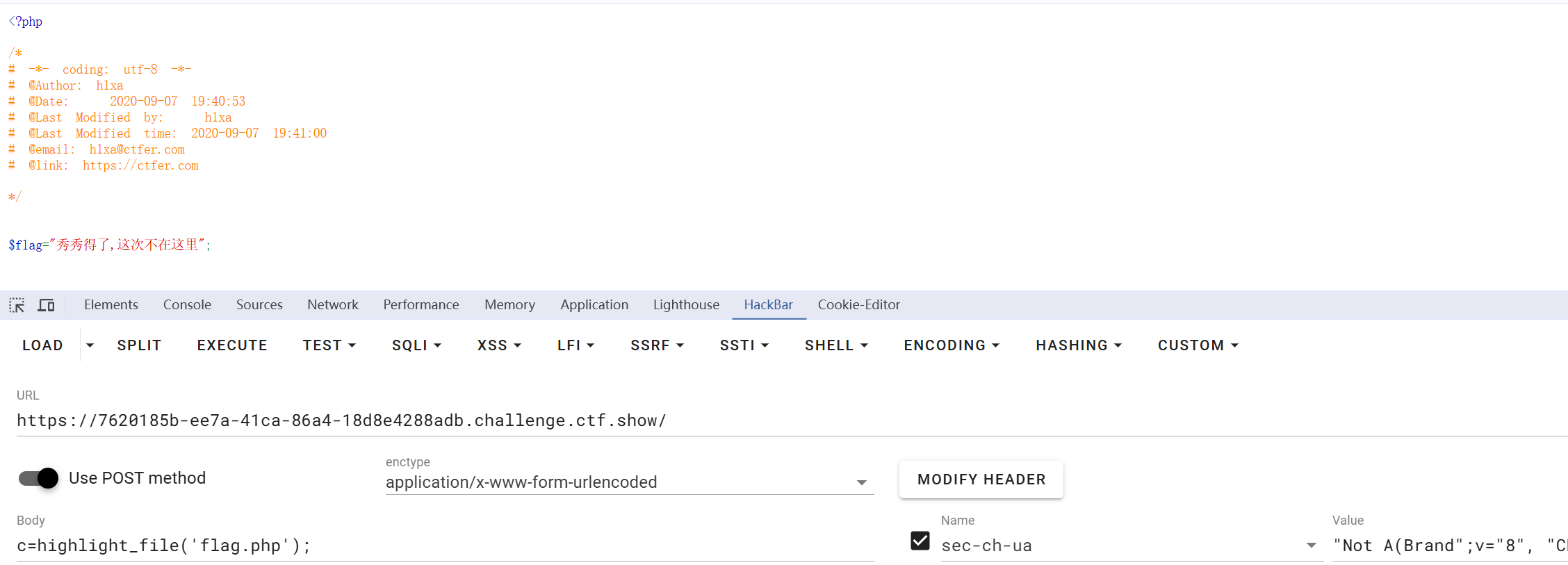Image resolution: width=1568 pixels, height=565 pixels.
Task: Click the inspect element picker icon
Action: (x=17, y=305)
